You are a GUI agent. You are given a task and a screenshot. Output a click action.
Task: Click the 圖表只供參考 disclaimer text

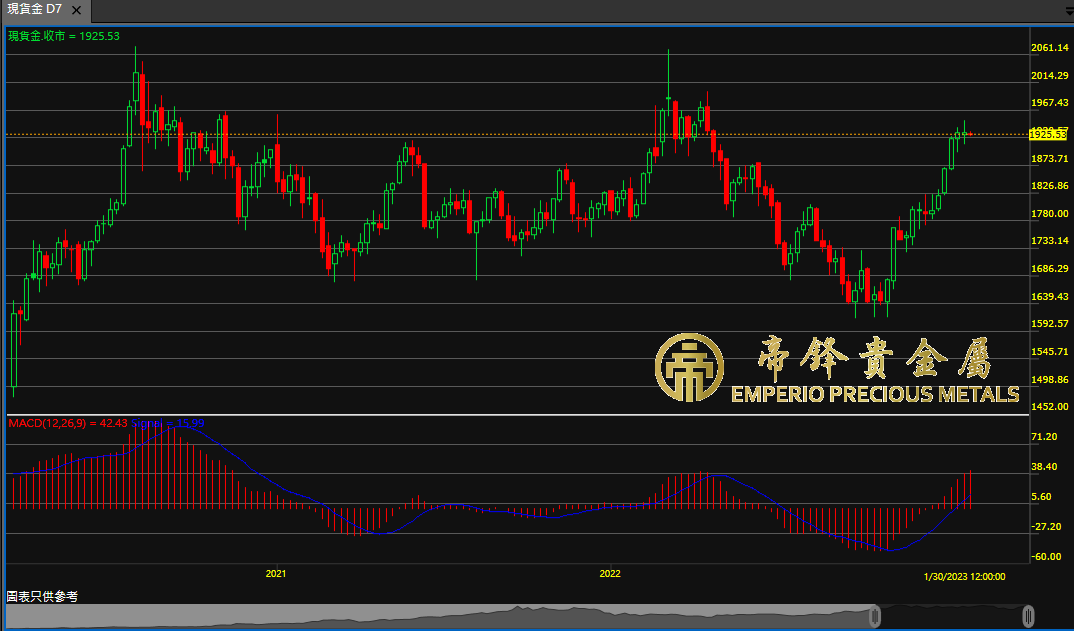42,596
